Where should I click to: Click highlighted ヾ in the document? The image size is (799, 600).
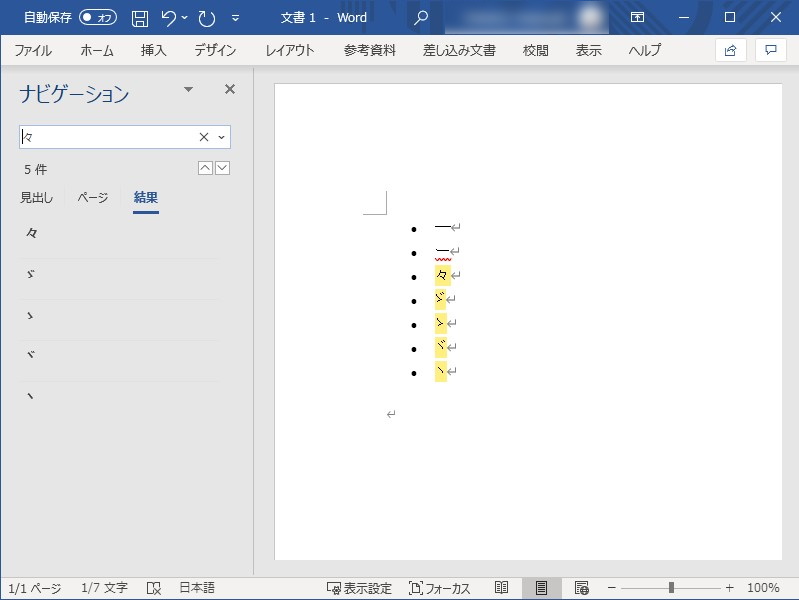pyautogui.click(x=441, y=347)
